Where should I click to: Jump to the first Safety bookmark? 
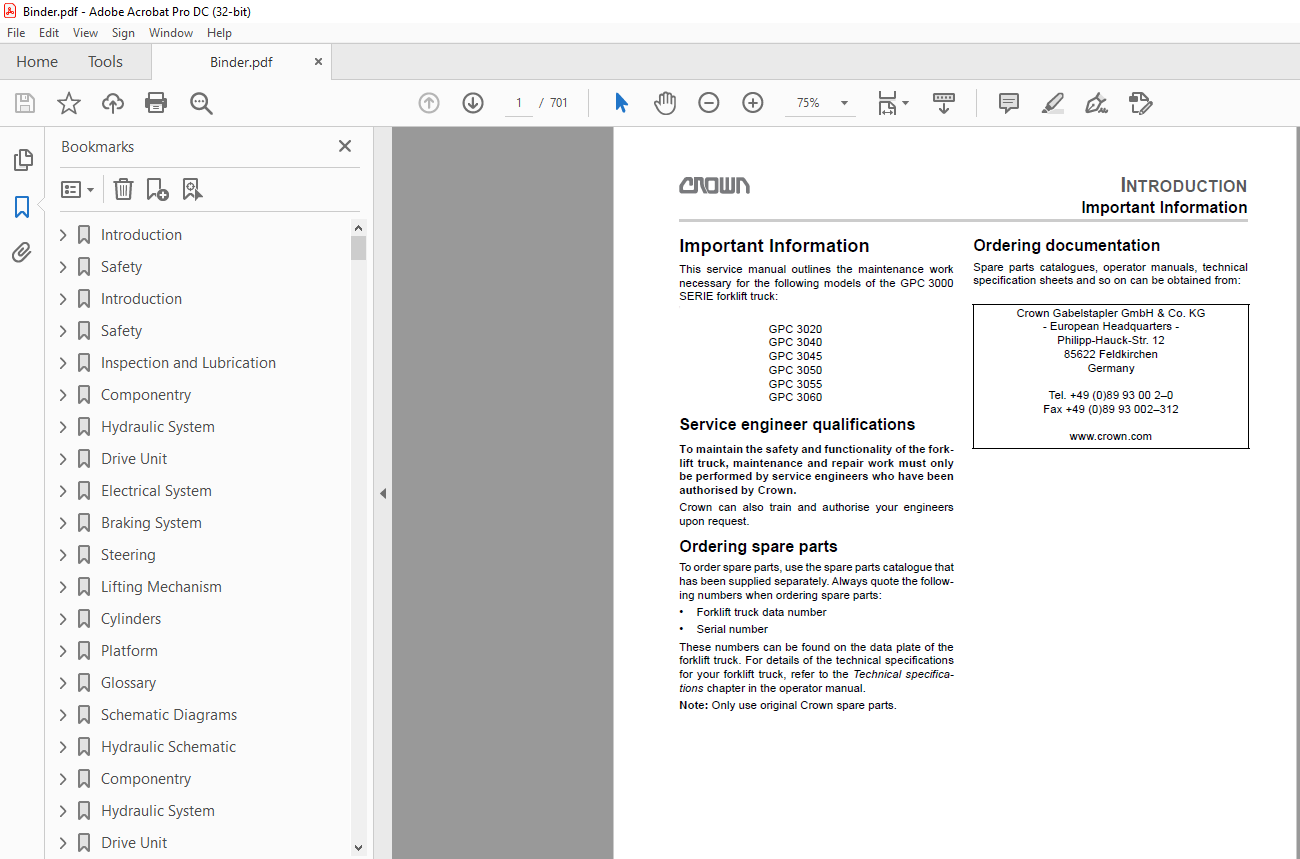(x=121, y=267)
